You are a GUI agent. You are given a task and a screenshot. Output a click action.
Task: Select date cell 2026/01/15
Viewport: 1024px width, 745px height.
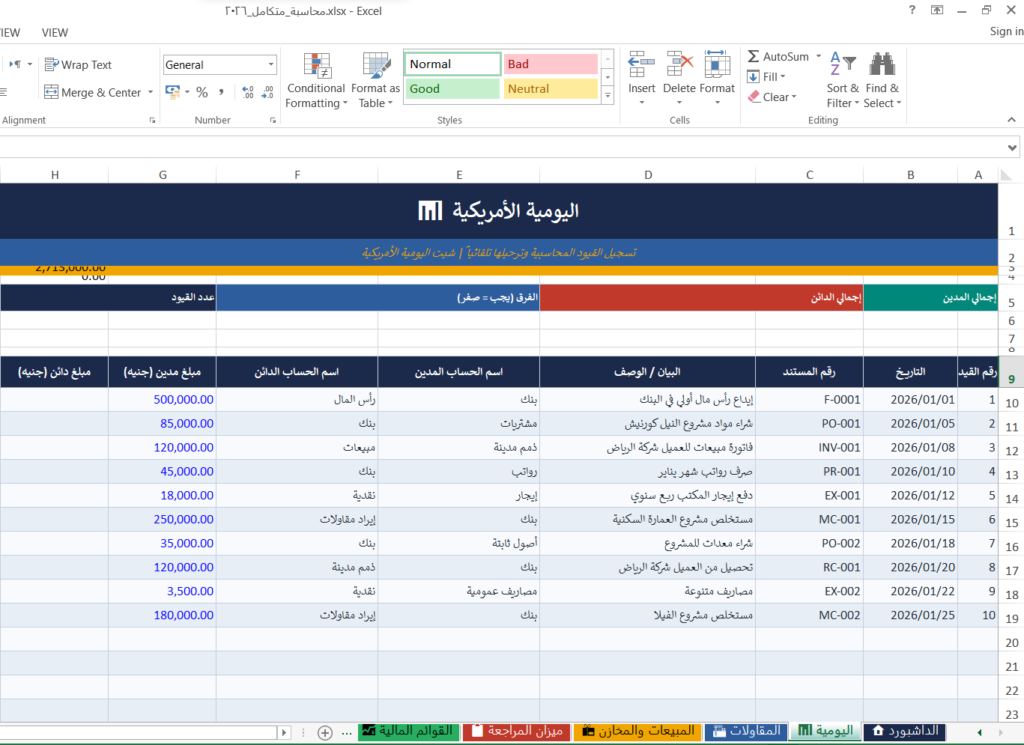(x=910, y=520)
